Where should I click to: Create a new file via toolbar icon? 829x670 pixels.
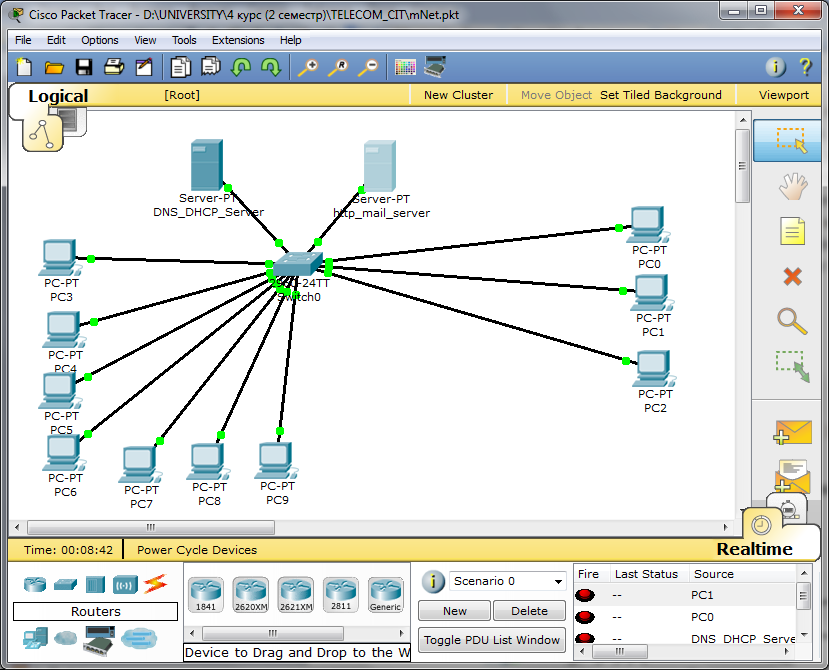tap(24, 67)
